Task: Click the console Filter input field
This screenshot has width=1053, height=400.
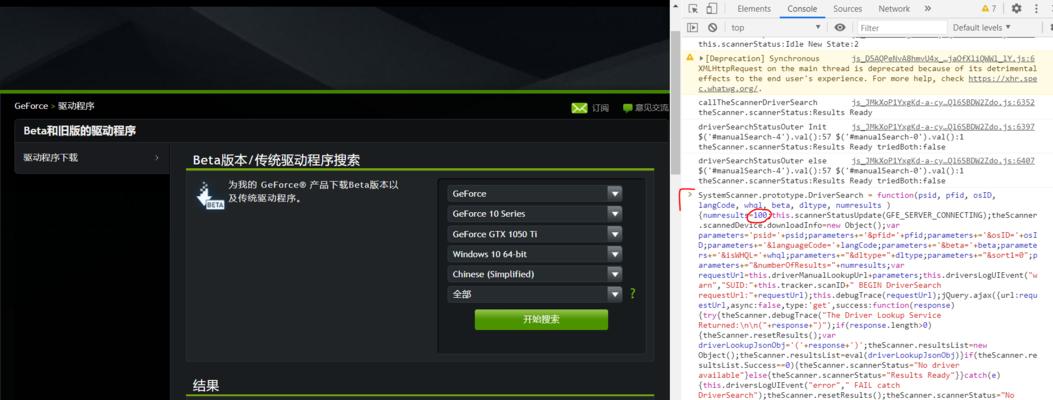Action: tap(901, 28)
